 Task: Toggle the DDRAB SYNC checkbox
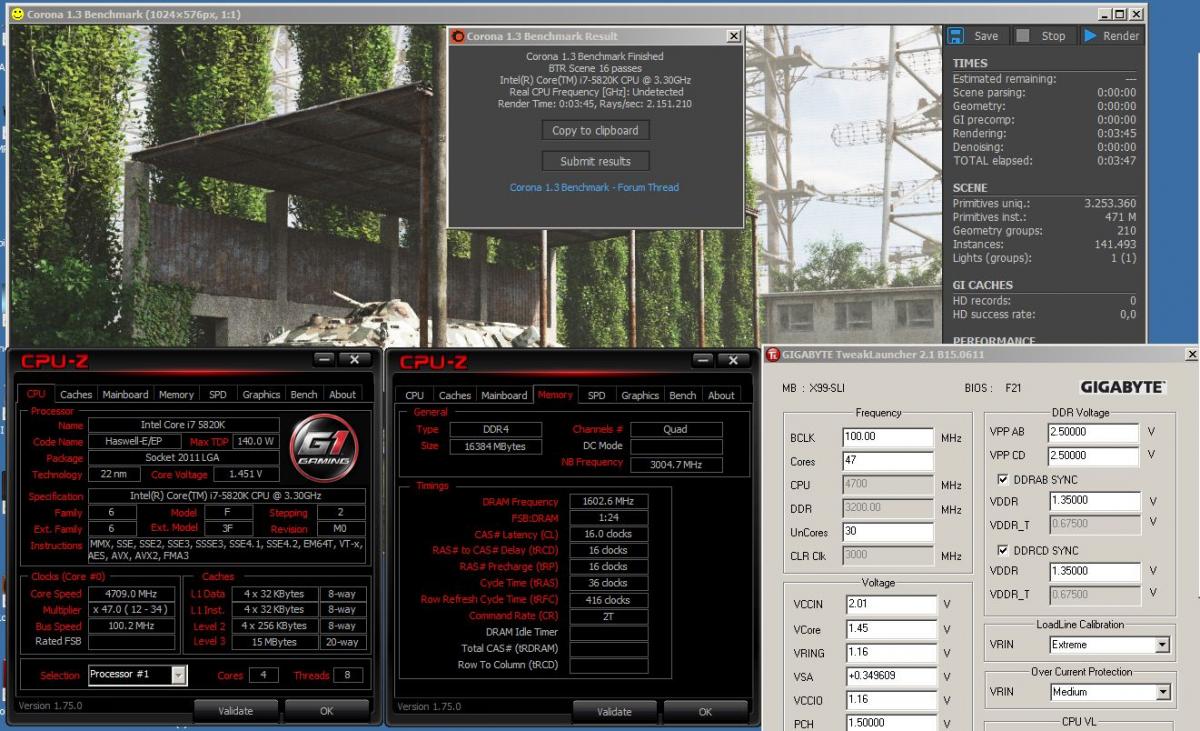point(1004,480)
